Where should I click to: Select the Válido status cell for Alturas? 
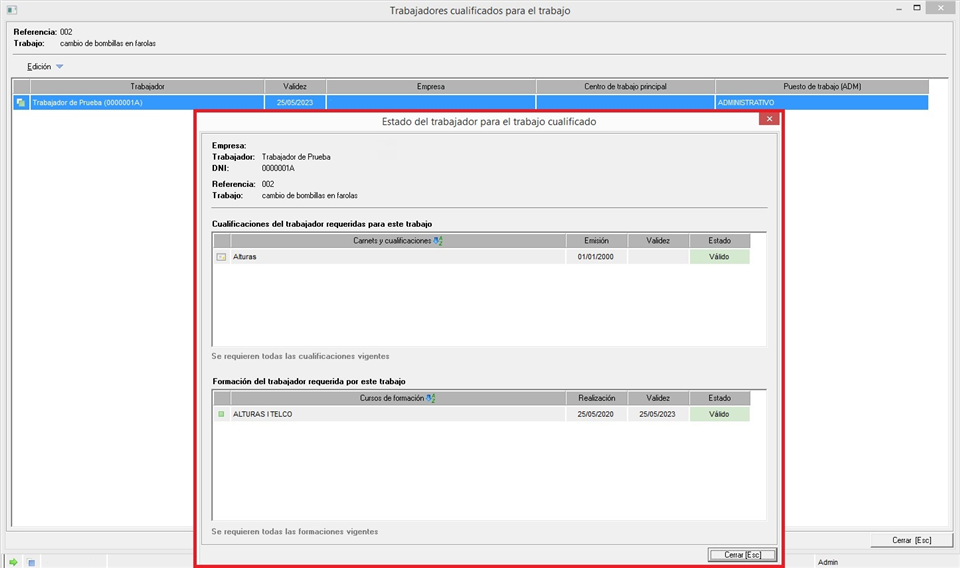click(x=719, y=257)
